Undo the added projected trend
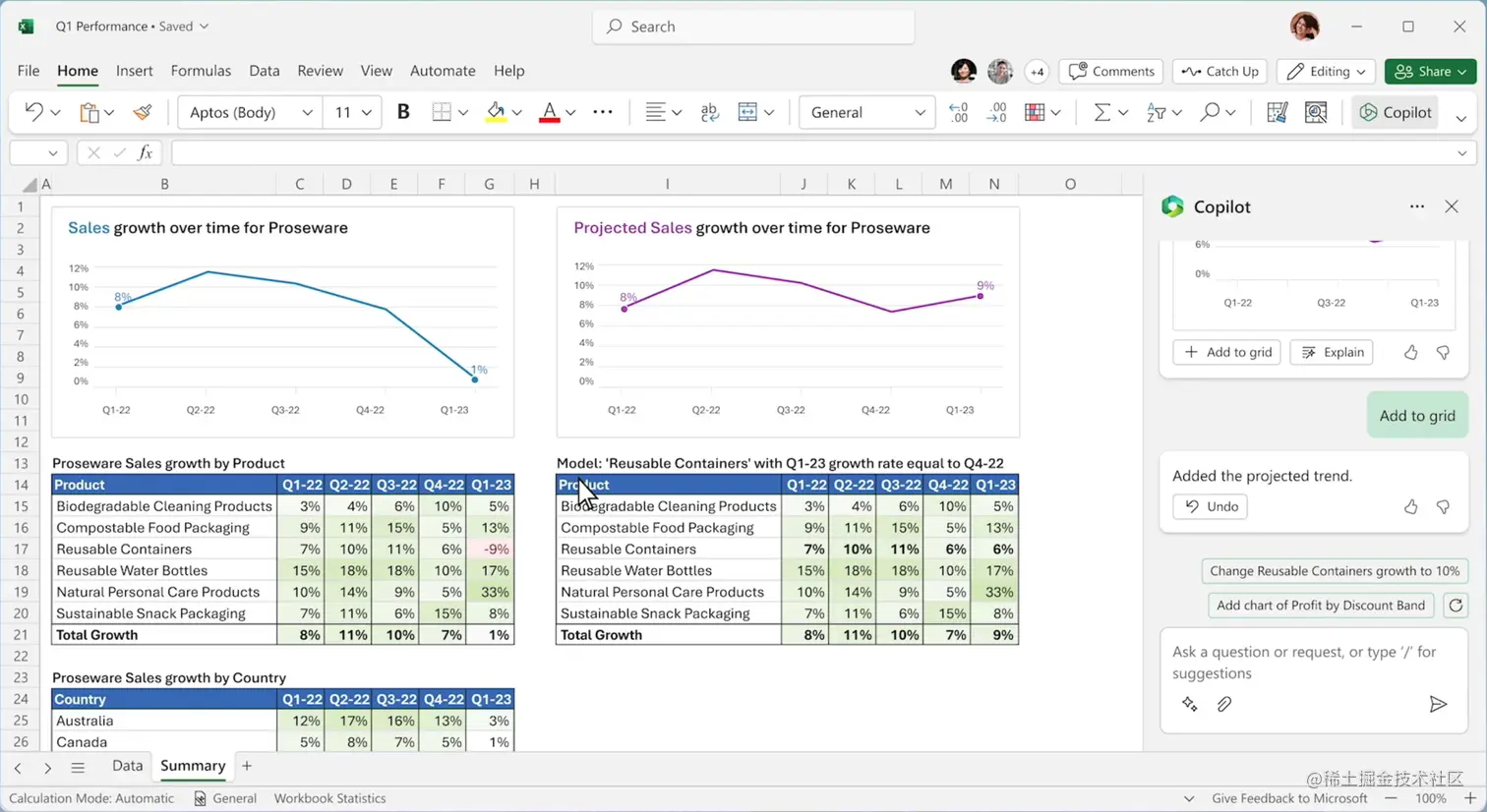 [1210, 506]
